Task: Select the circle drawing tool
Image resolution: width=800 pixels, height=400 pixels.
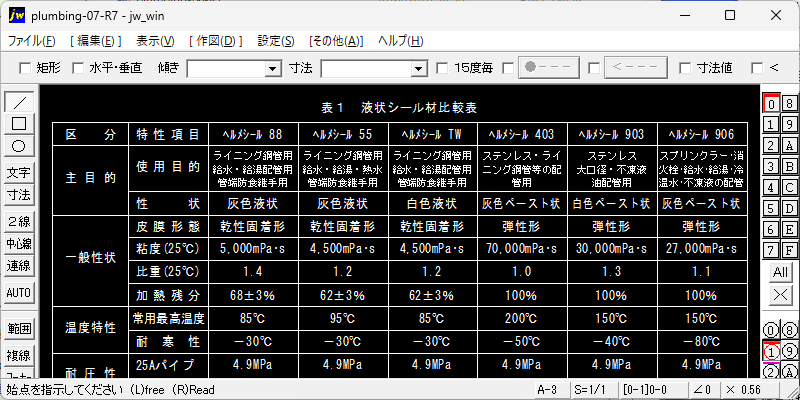Action: click(x=19, y=146)
